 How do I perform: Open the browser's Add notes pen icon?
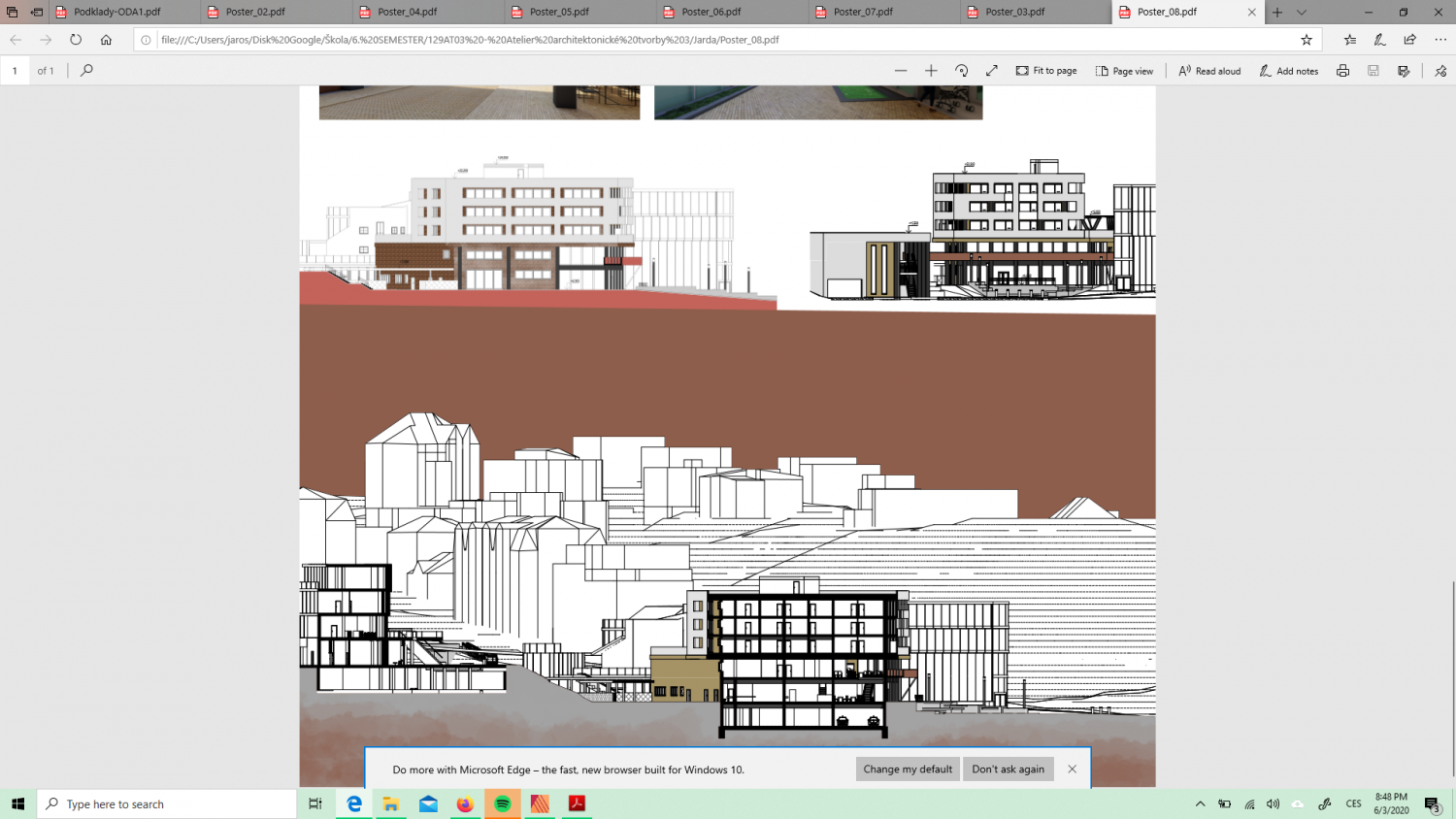pyautogui.click(x=1379, y=40)
